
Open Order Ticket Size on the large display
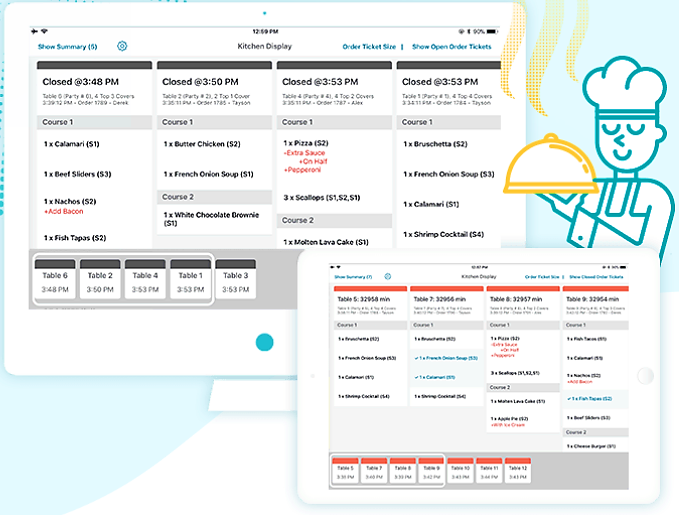(369, 46)
